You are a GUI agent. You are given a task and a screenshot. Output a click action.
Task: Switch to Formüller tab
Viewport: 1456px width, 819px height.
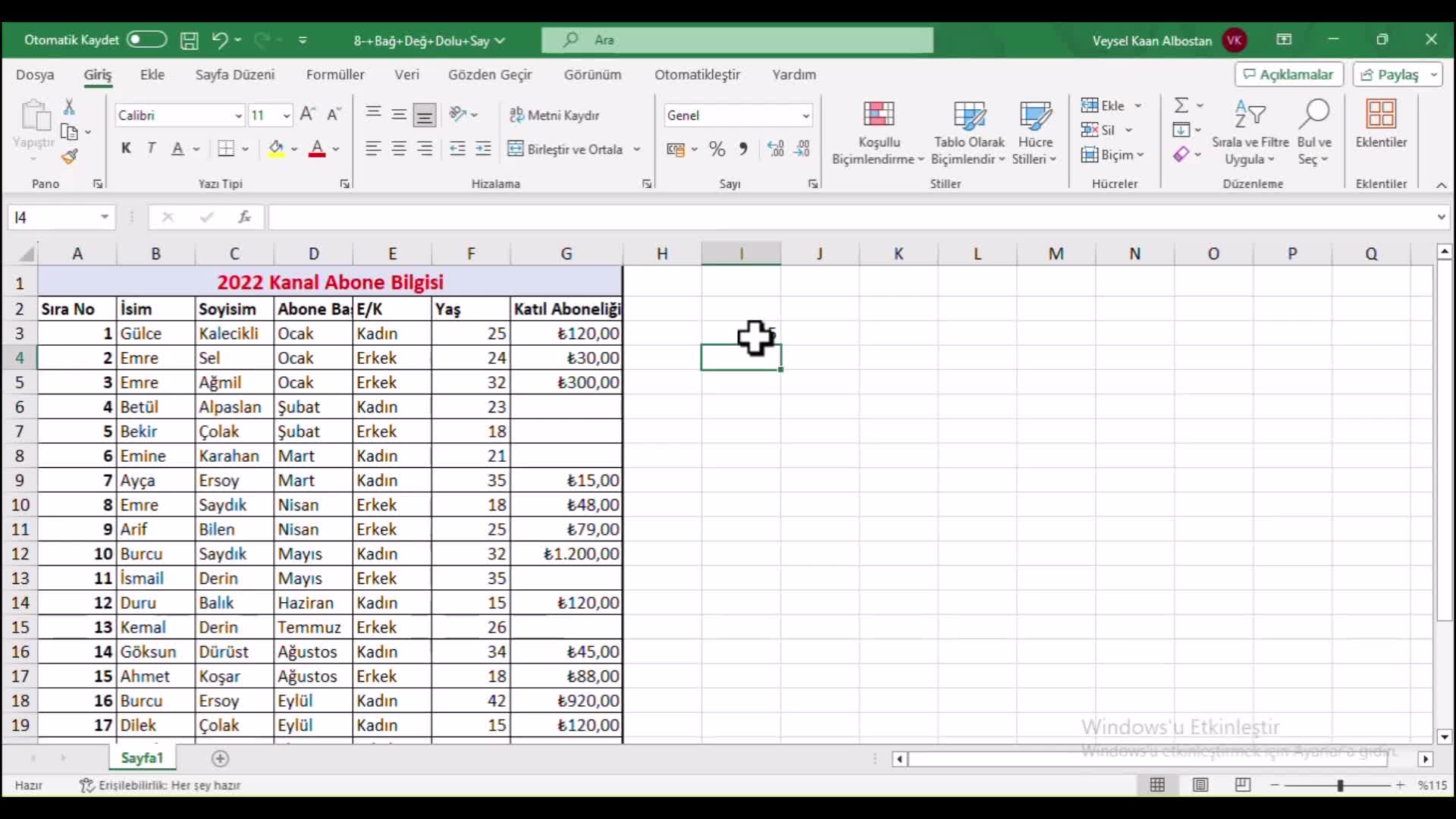[335, 74]
